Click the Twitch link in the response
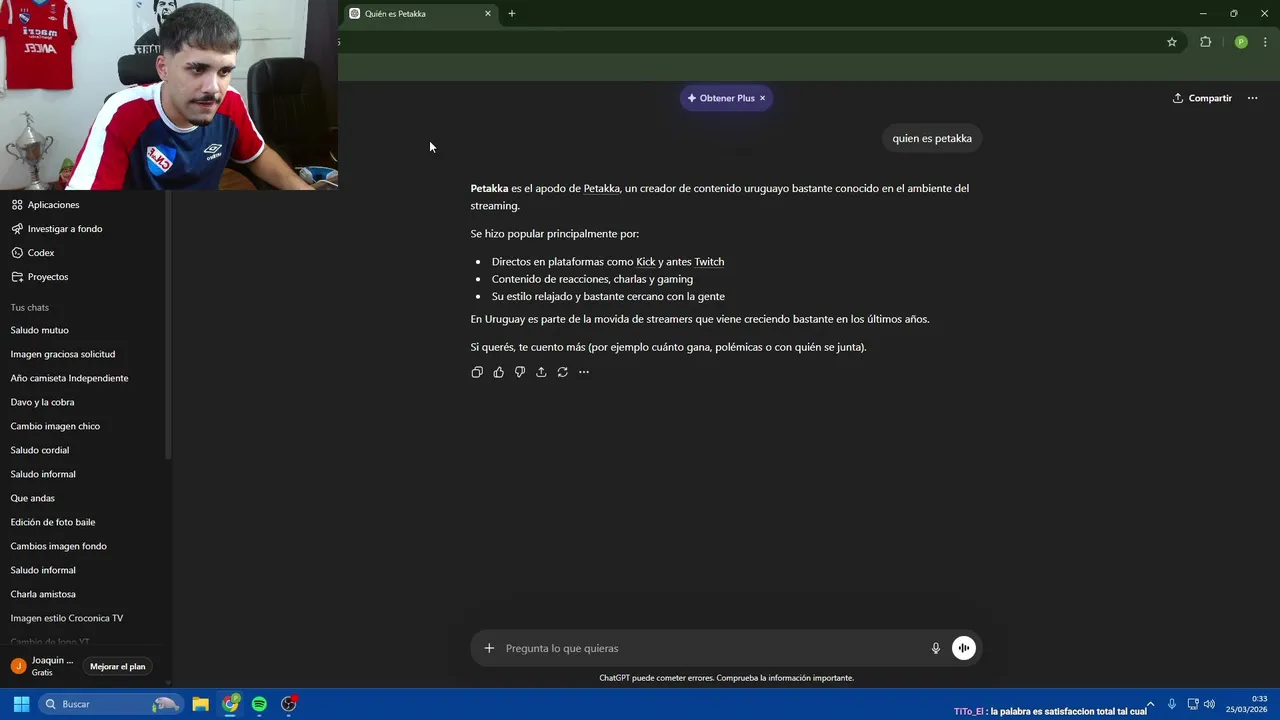This screenshot has height=720, width=1280. [709, 262]
